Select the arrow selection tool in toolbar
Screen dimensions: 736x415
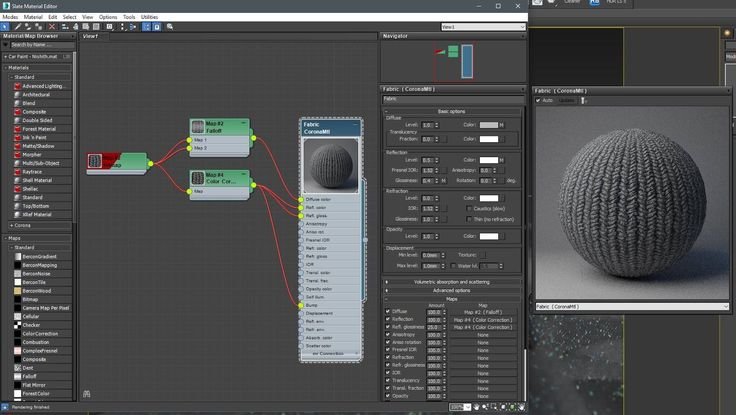(x=5, y=27)
